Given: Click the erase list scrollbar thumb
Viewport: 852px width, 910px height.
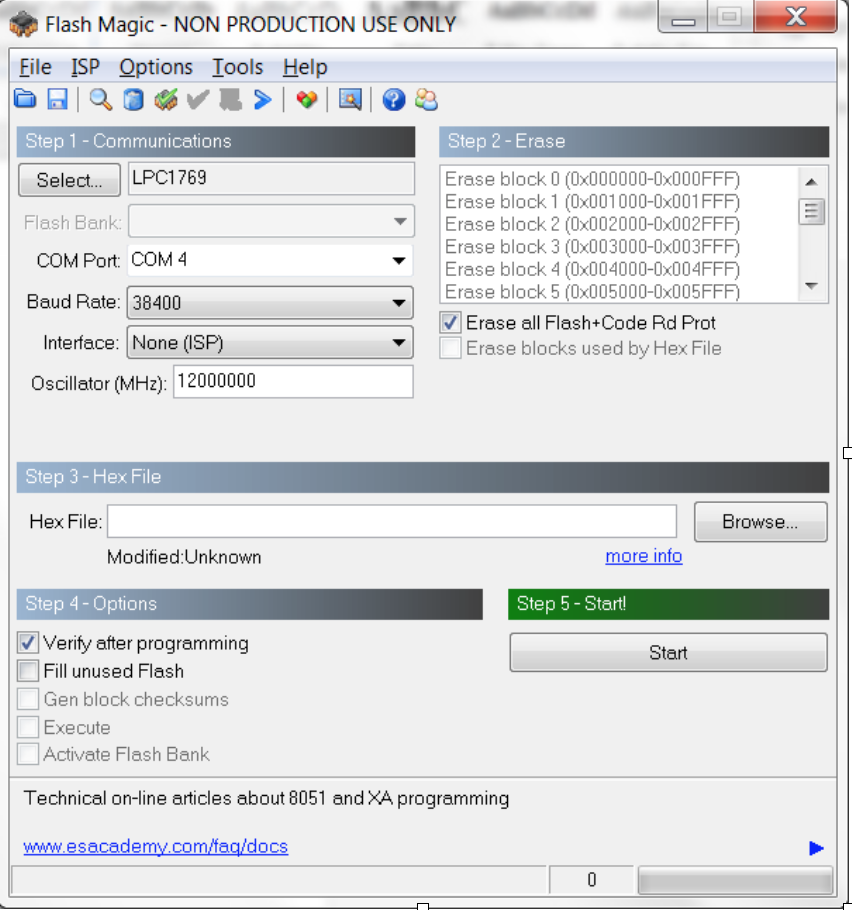Looking at the screenshot, I should (811, 211).
